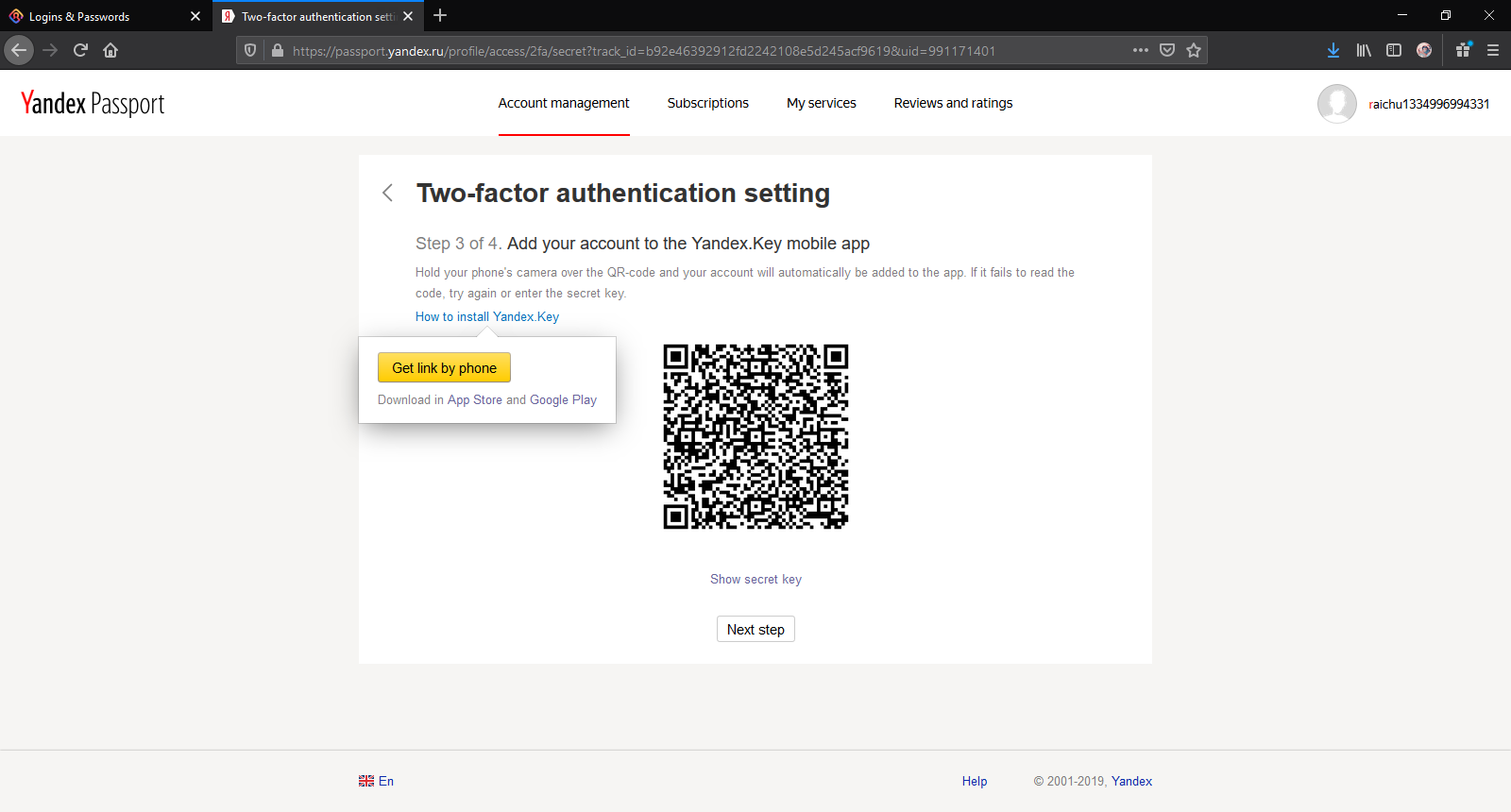The width and height of the screenshot is (1511, 812).
Task: Reload the current page
Action: [80, 50]
